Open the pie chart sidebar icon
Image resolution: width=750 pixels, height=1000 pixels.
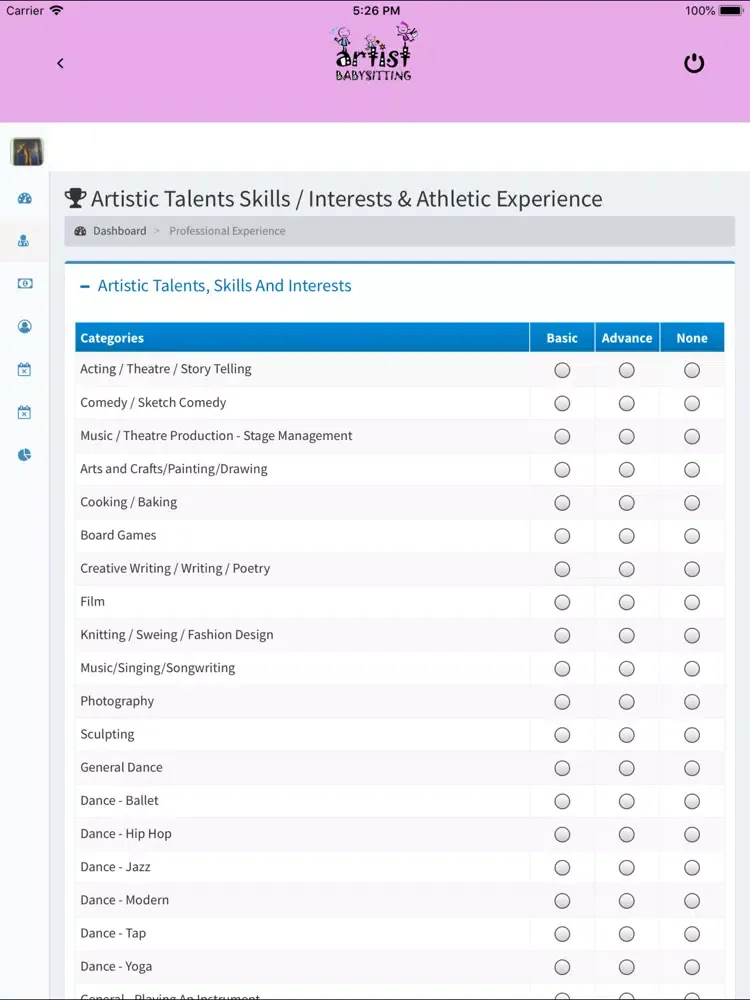[x=25, y=455]
